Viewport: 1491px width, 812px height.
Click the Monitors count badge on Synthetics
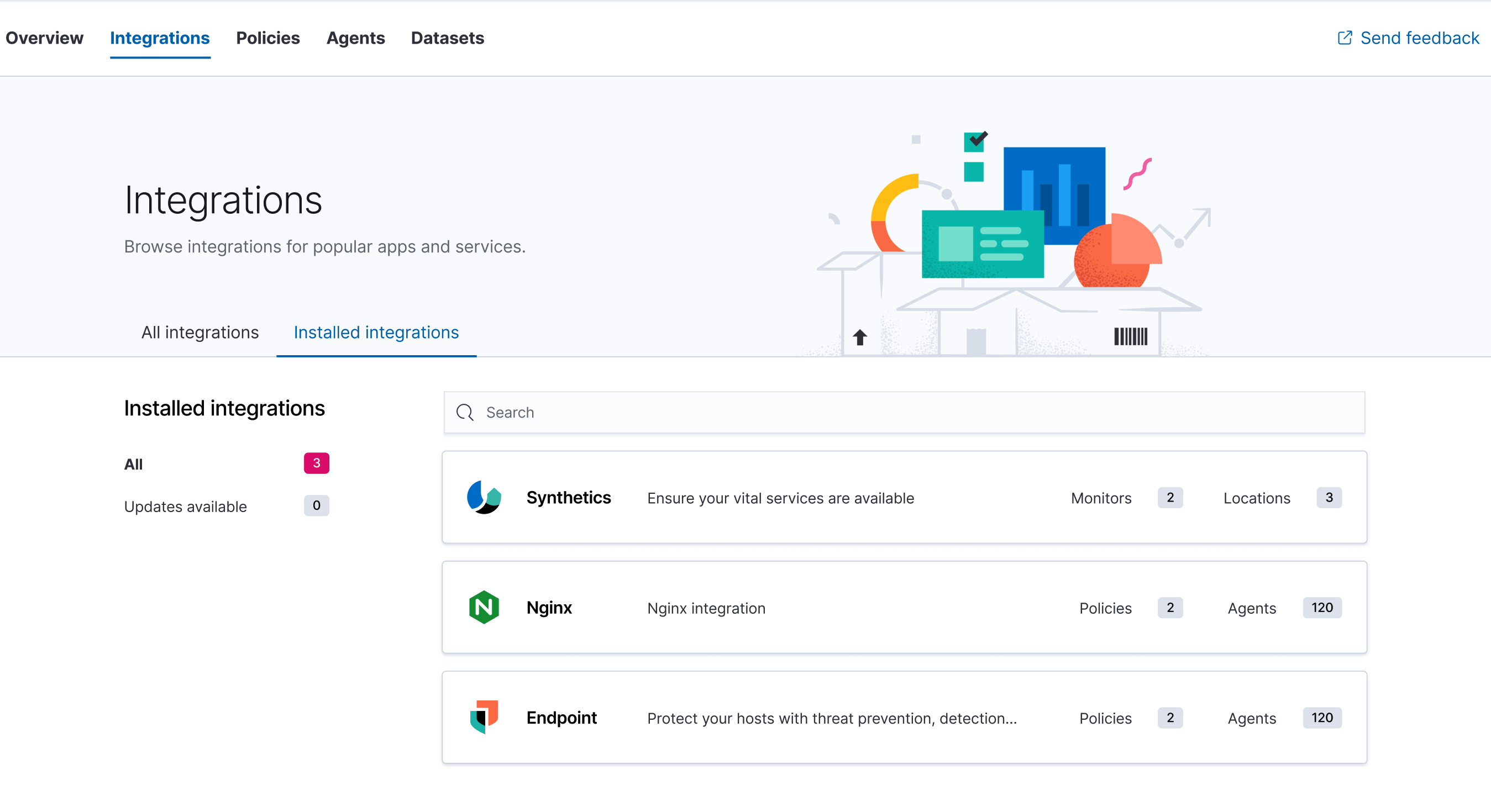[x=1170, y=497]
